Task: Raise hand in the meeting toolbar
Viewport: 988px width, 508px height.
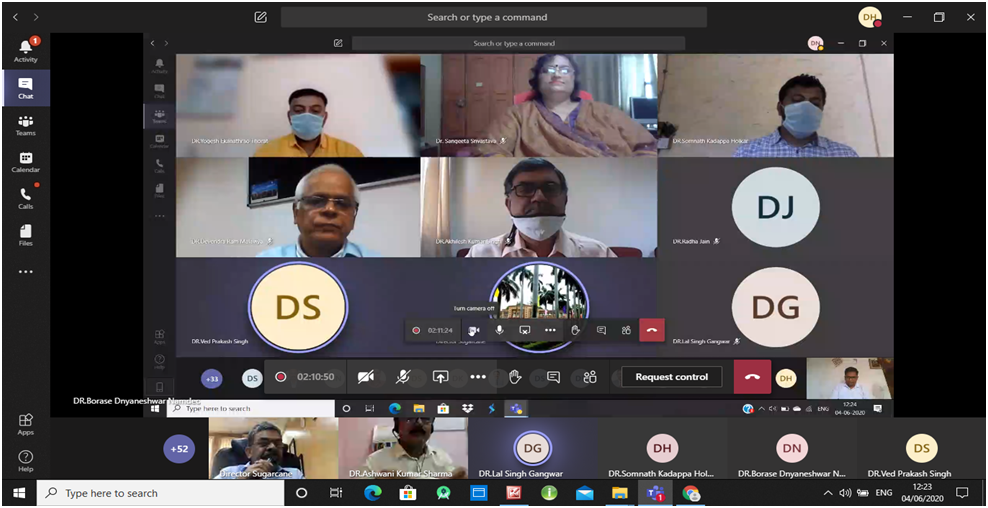Action: [x=515, y=377]
